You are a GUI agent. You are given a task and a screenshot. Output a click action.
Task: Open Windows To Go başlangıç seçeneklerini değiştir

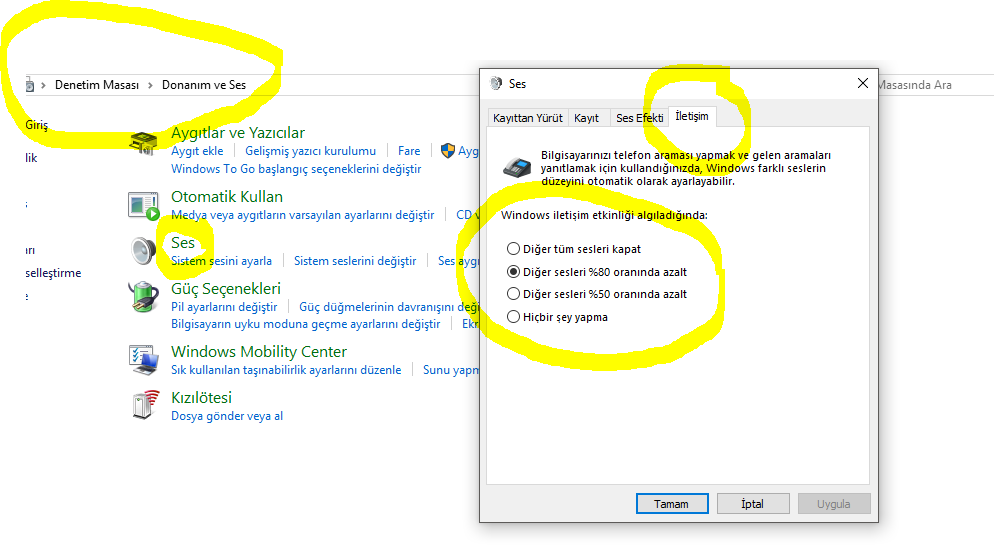[296, 169]
